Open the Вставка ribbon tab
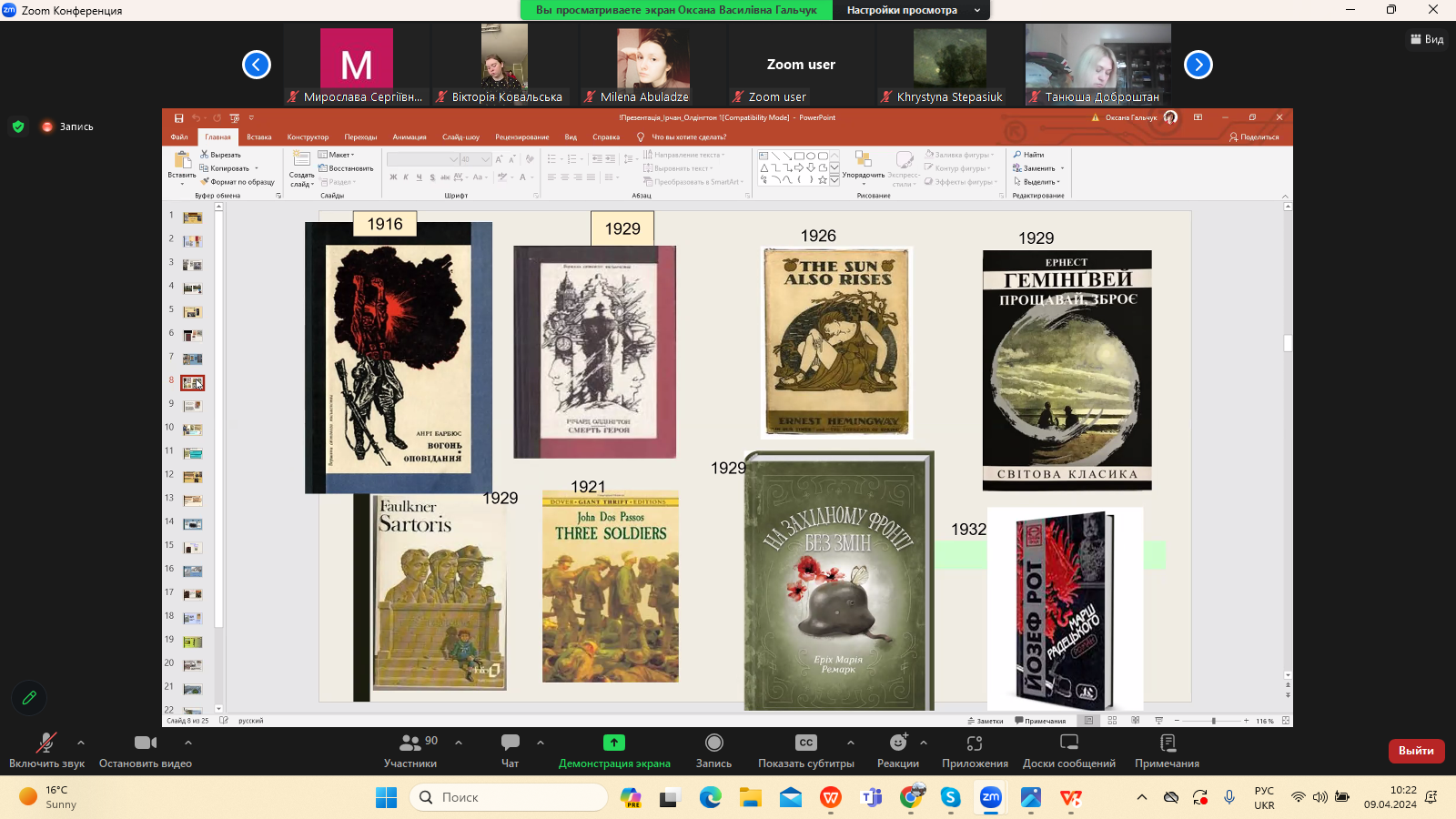Image resolution: width=1456 pixels, height=819 pixels. [258, 137]
